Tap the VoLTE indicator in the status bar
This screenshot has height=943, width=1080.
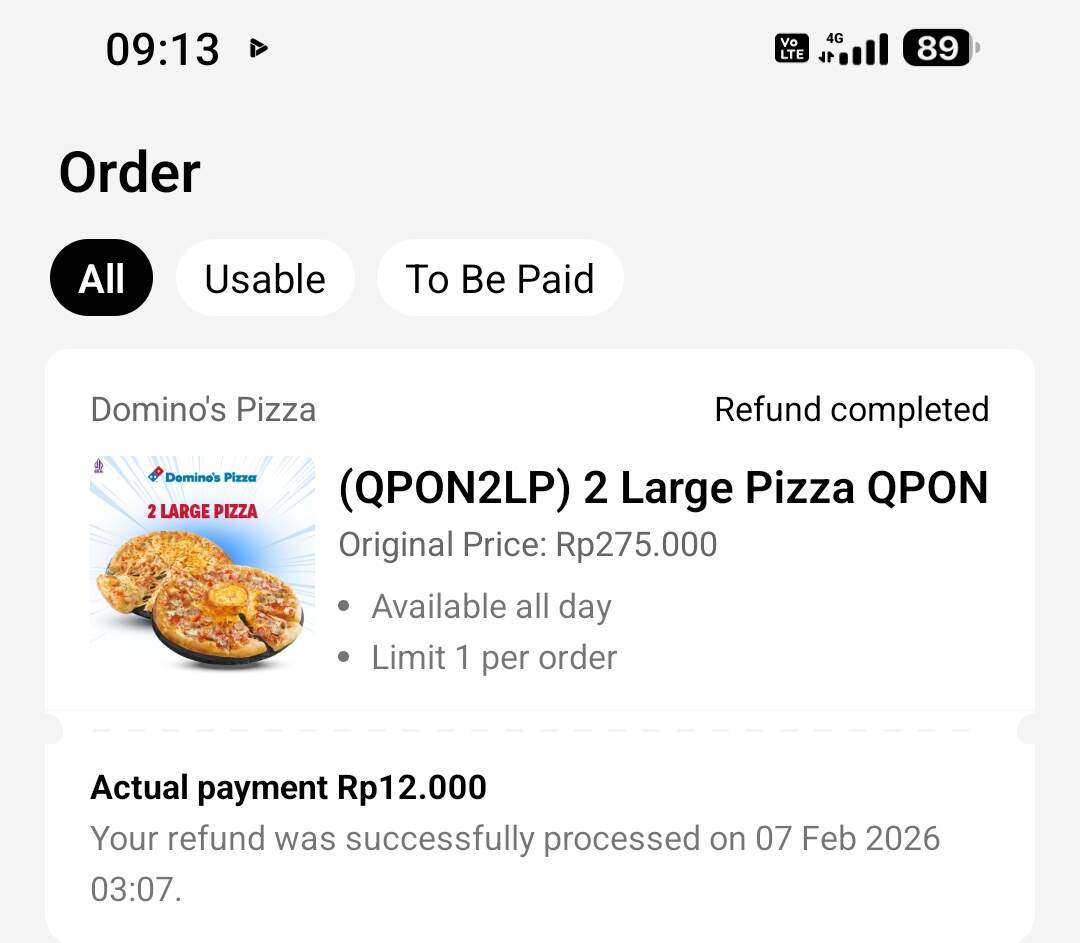[790, 47]
